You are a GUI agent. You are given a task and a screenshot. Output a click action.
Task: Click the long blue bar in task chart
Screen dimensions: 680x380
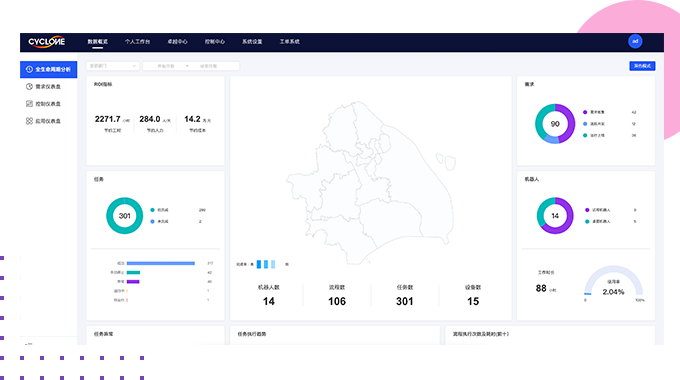coord(160,263)
